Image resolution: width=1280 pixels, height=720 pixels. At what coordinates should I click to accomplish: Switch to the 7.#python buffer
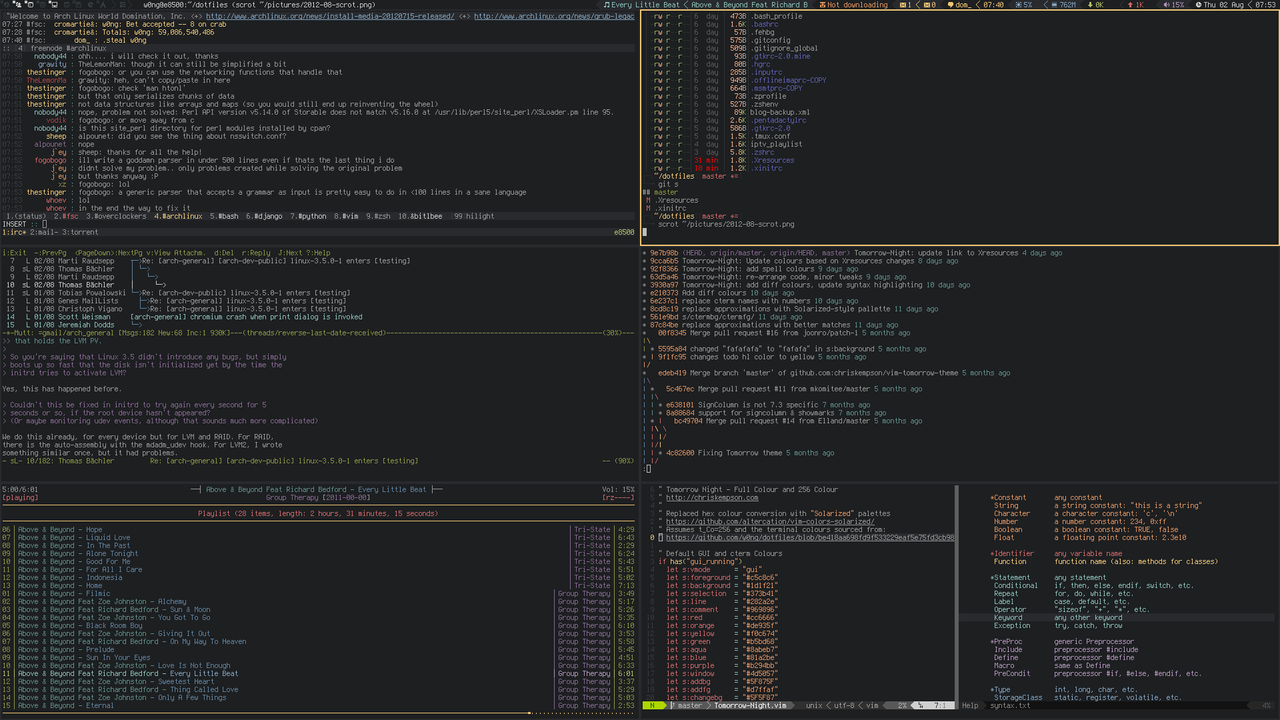pyautogui.click(x=308, y=216)
